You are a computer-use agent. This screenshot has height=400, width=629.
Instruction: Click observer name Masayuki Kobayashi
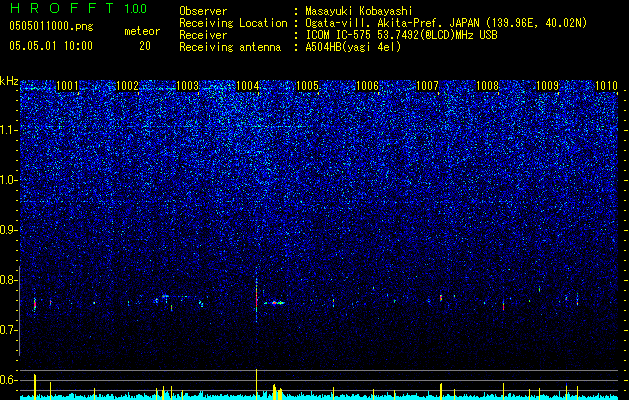point(359,11)
